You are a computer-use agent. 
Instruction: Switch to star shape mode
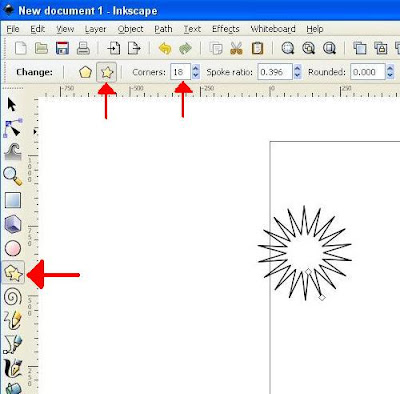107,72
